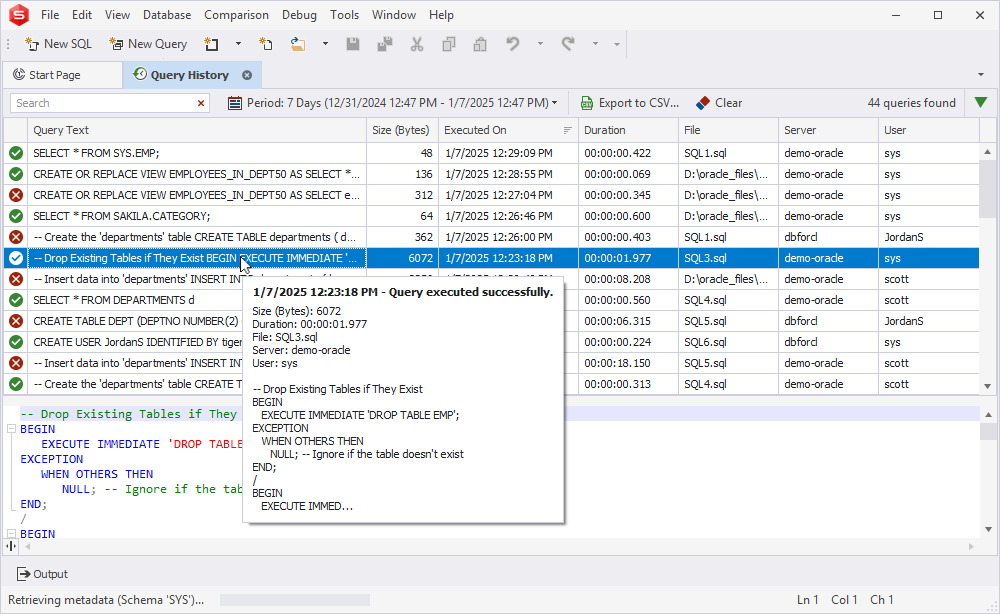Open the Window menu
This screenshot has width=1000, height=614.
pyautogui.click(x=393, y=15)
